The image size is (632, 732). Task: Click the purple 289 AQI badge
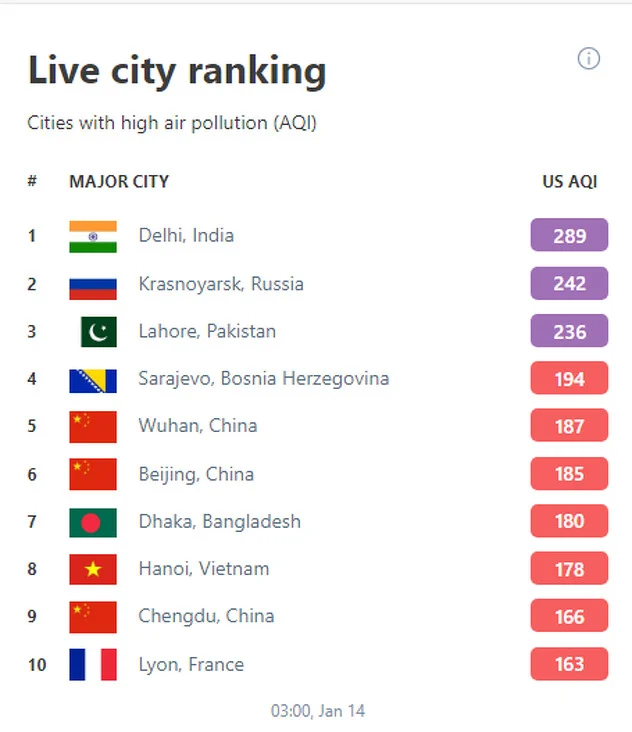click(x=569, y=237)
